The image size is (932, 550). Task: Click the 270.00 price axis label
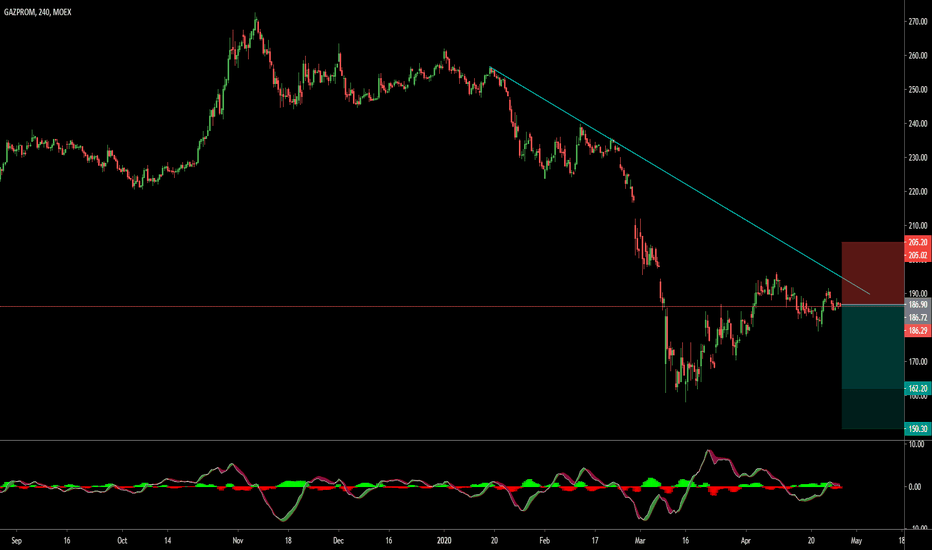(x=918, y=21)
